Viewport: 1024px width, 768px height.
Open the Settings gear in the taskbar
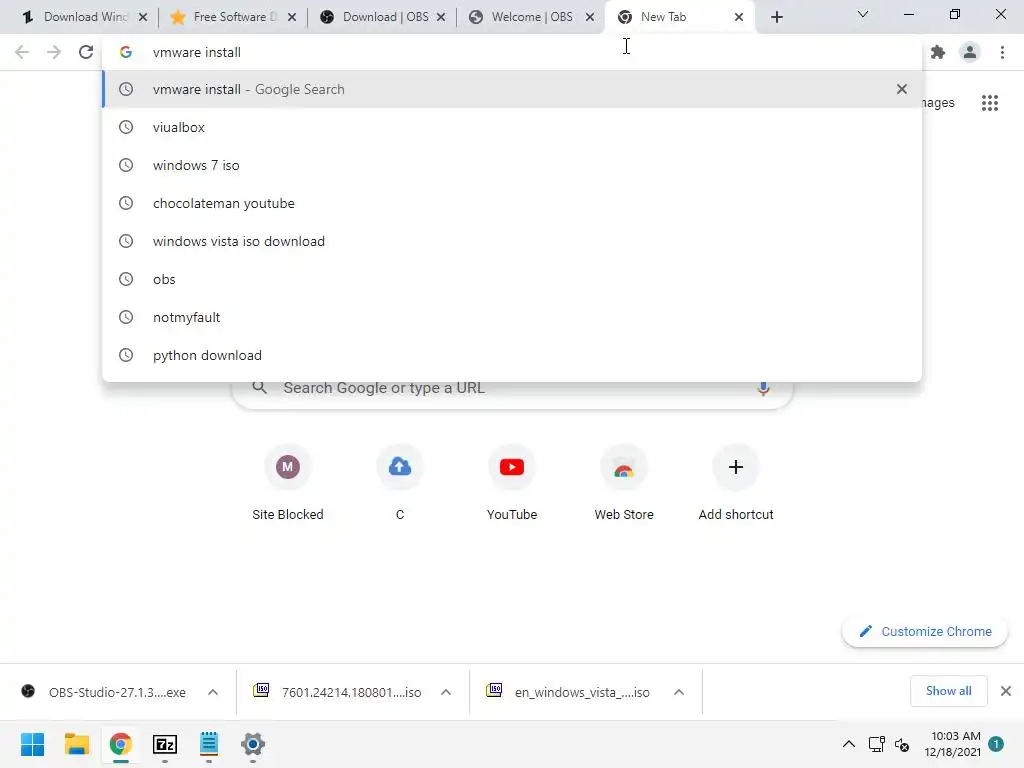[x=253, y=744]
